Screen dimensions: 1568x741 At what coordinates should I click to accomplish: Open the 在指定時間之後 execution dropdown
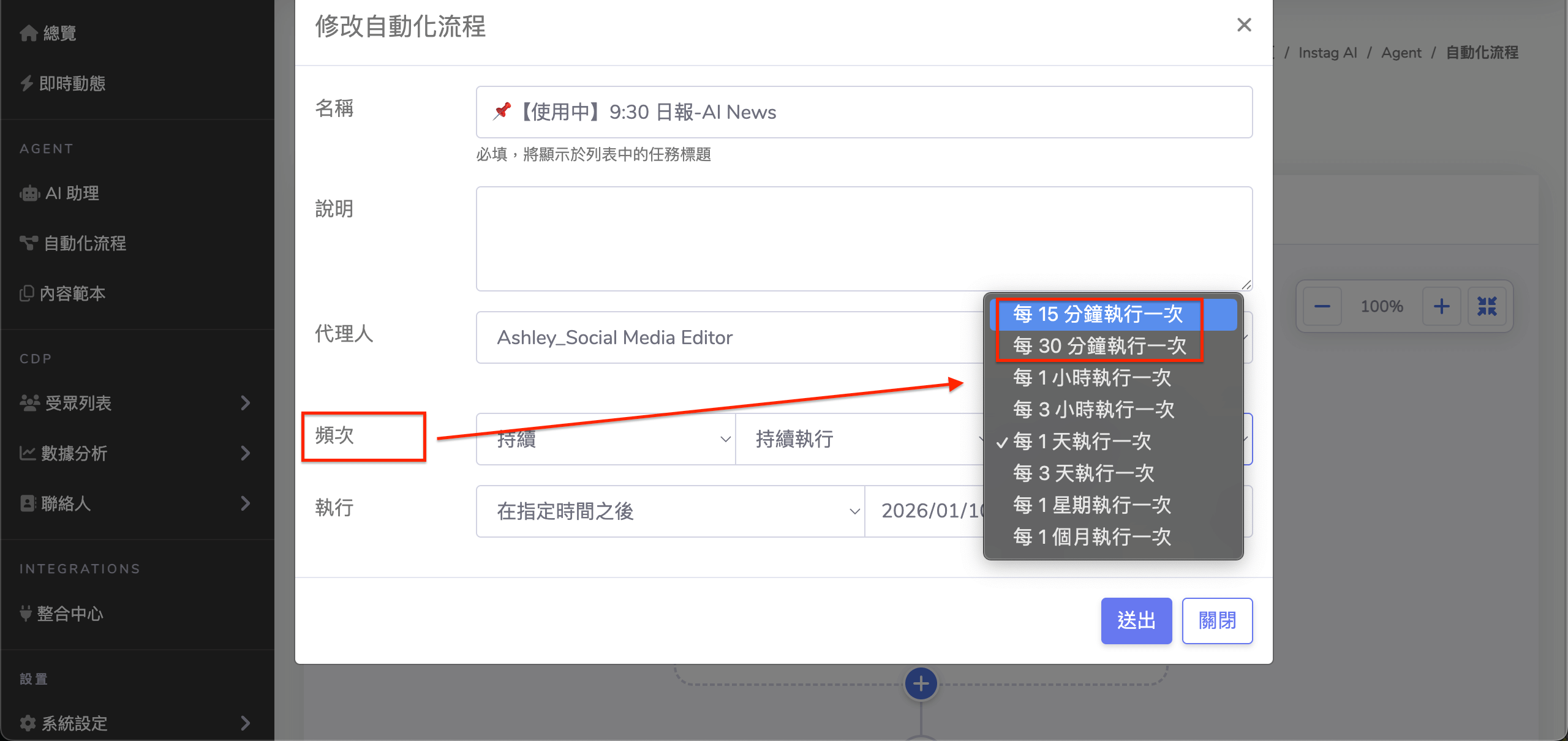click(670, 511)
